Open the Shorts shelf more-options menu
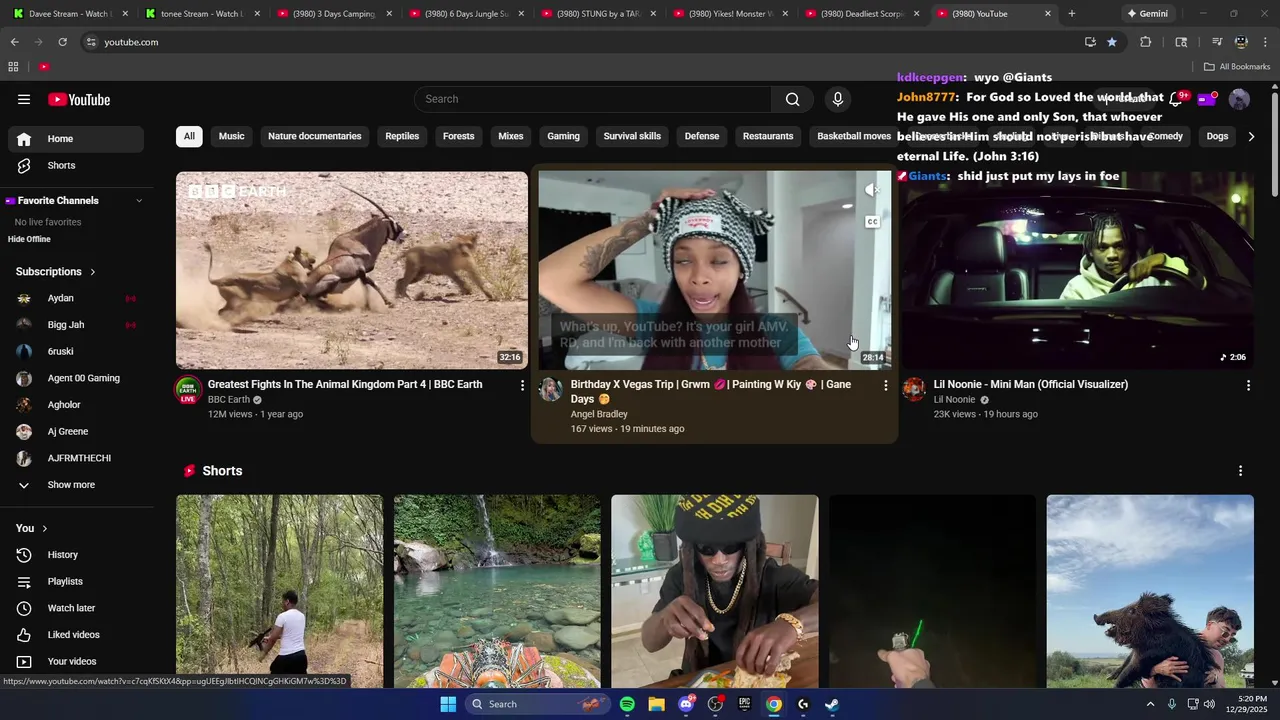The height and width of the screenshot is (720, 1280). pyautogui.click(x=1240, y=471)
